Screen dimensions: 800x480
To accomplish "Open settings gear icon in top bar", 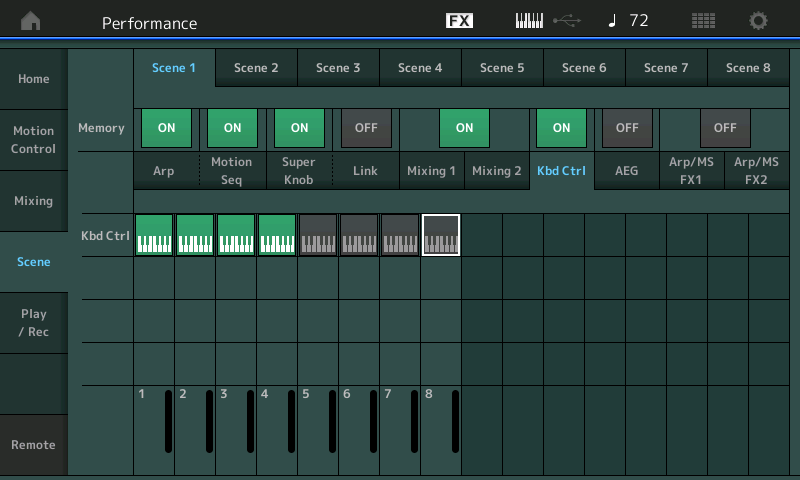I will (x=759, y=21).
